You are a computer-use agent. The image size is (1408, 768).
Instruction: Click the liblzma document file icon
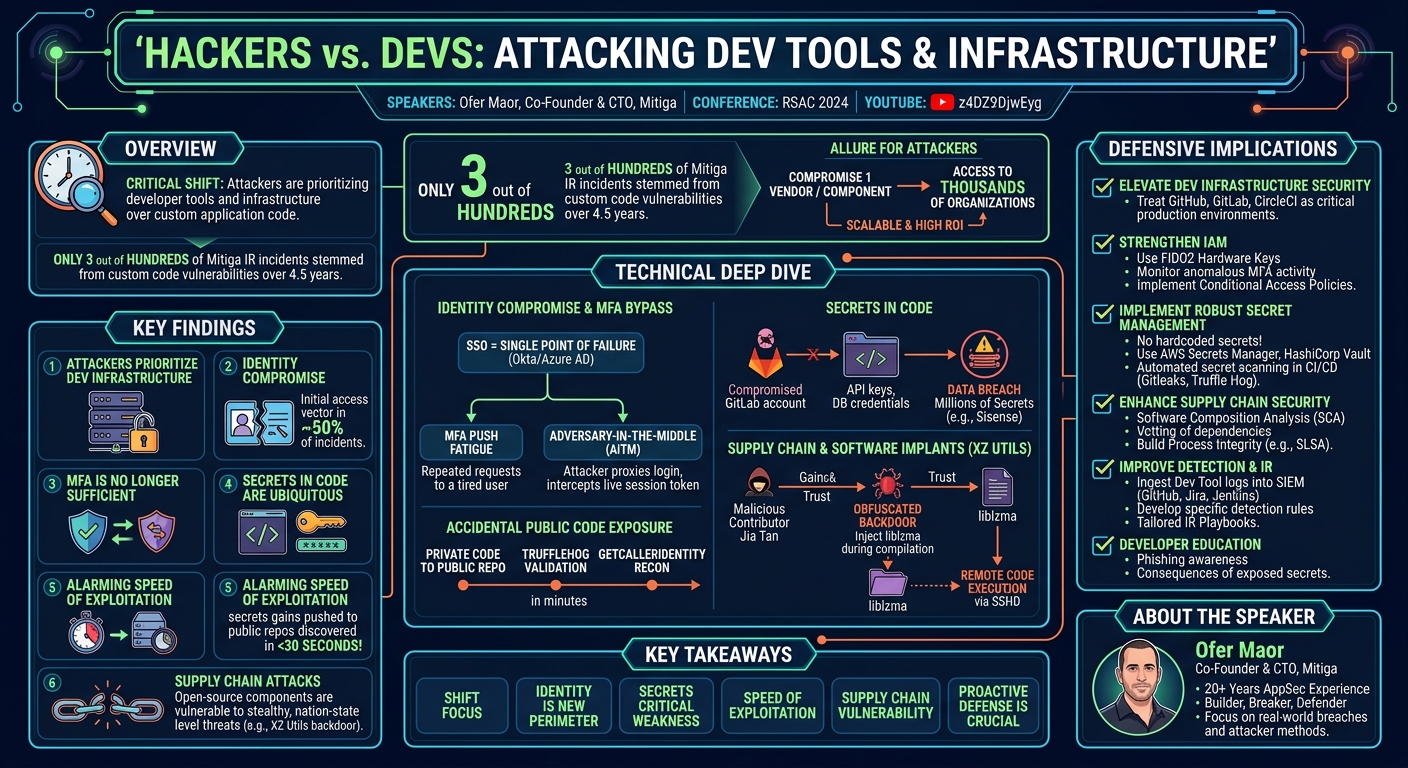[x=997, y=487]
